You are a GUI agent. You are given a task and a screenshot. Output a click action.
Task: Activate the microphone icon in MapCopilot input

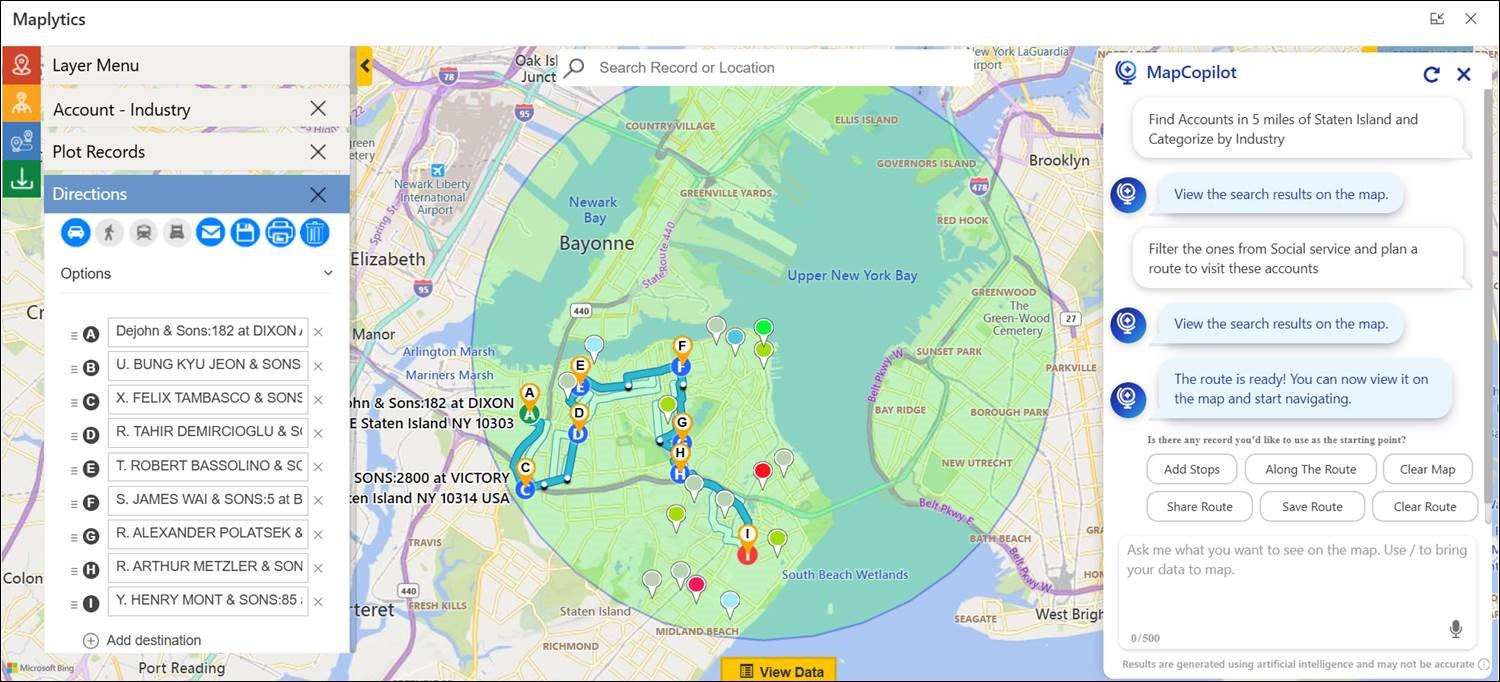[1456, 628]
